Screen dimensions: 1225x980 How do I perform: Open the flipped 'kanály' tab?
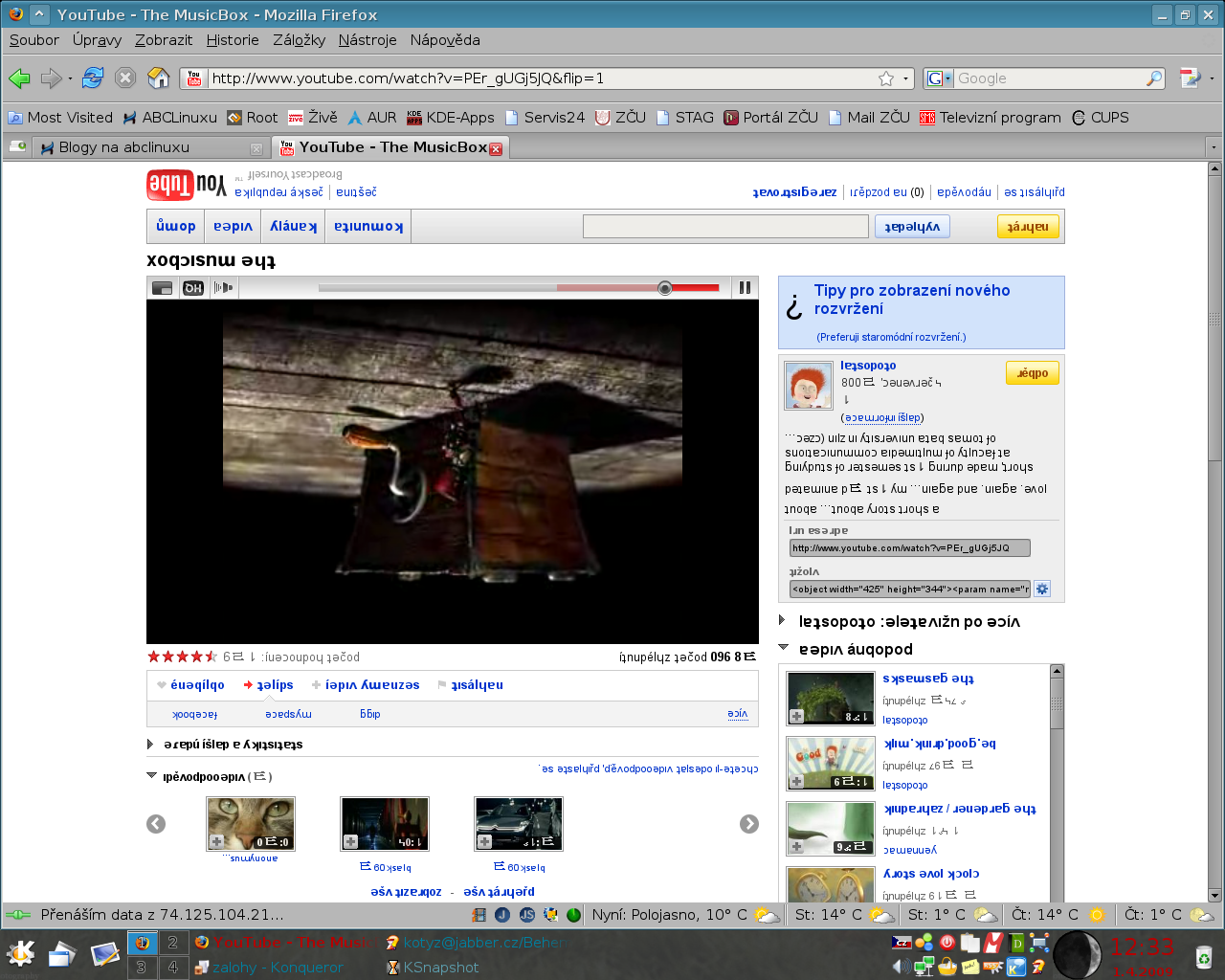coord(294,226)
